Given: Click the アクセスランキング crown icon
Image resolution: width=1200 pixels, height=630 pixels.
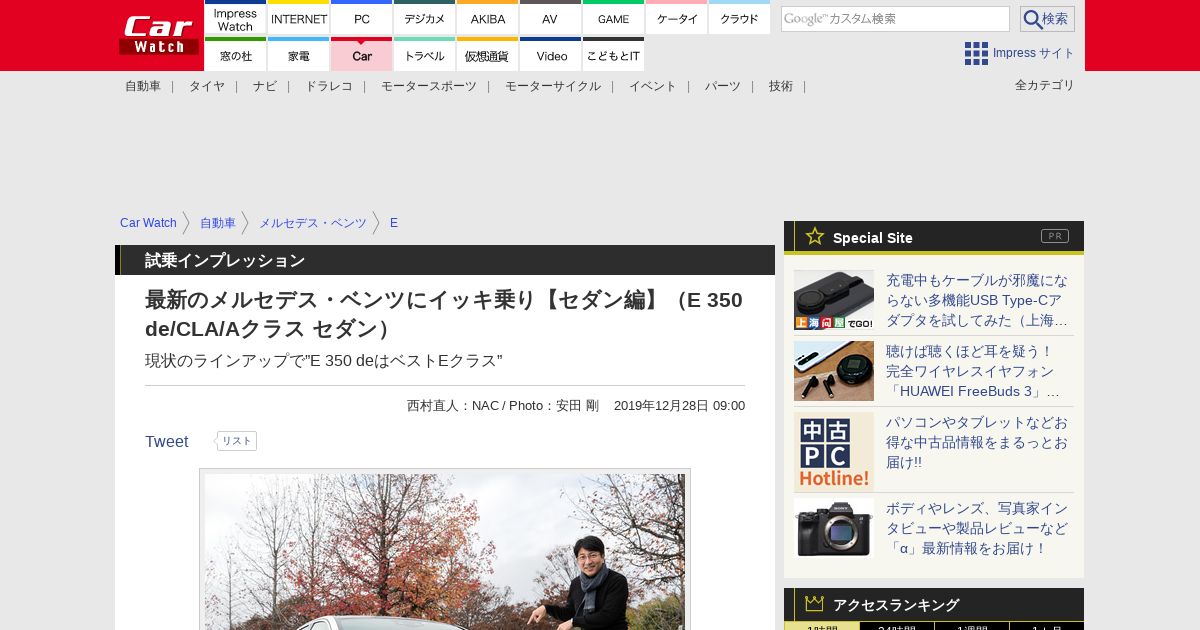Looking at the screenshot, I should point(815,604).
